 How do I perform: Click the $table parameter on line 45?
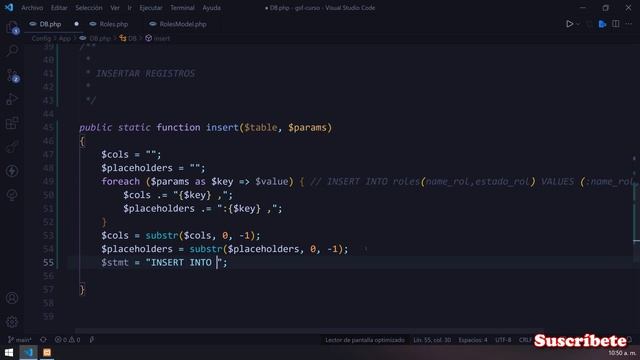[261, 127]
